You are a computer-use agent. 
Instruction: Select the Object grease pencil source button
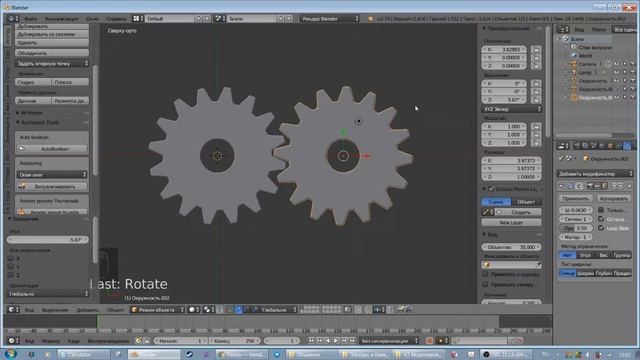coord(527,202)
